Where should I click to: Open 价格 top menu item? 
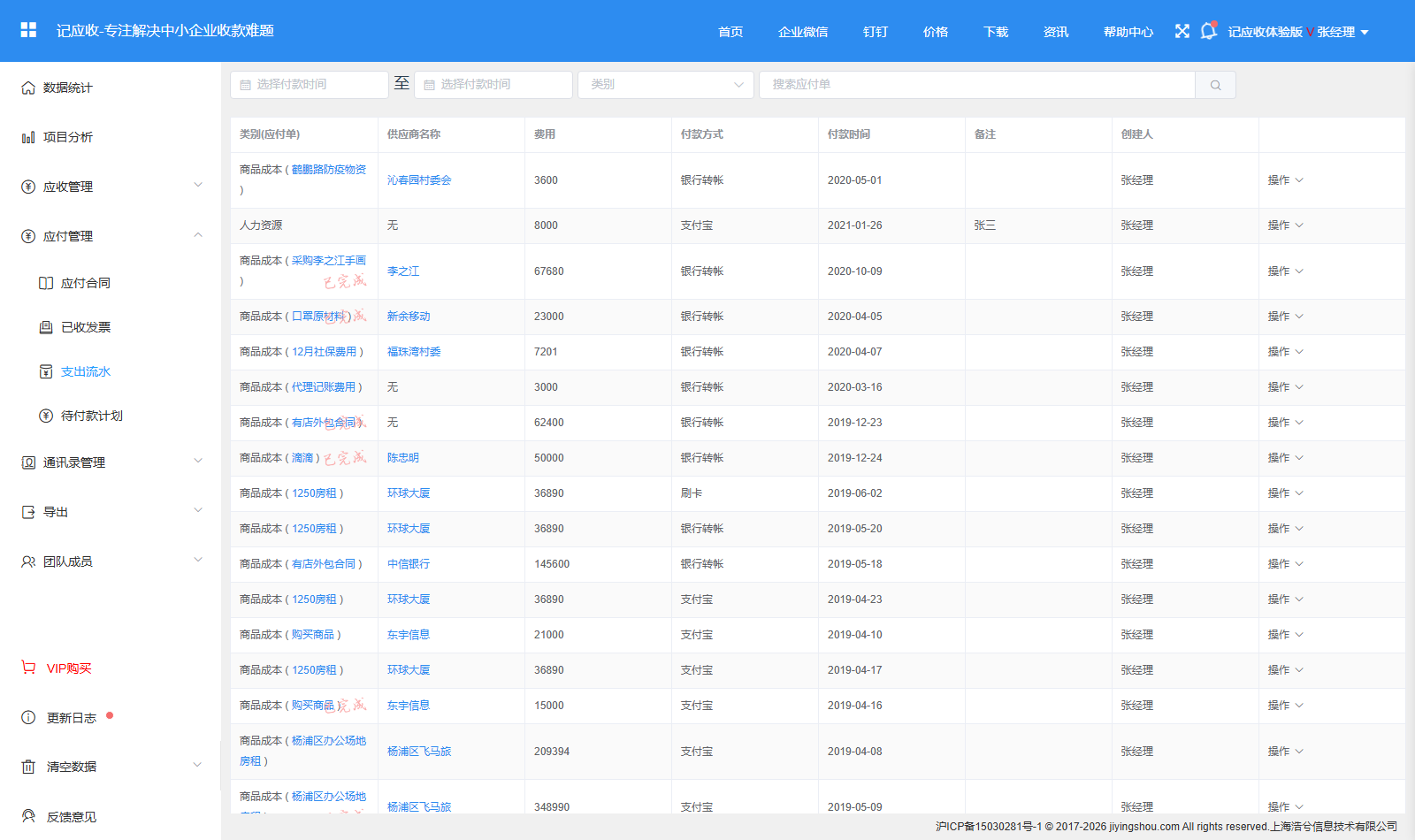point(936,32)
